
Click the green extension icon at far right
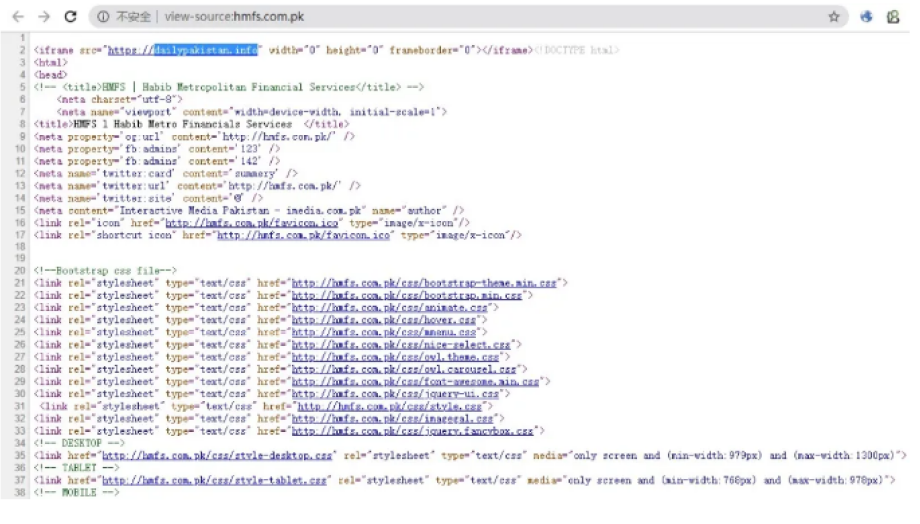coord(893,17)
